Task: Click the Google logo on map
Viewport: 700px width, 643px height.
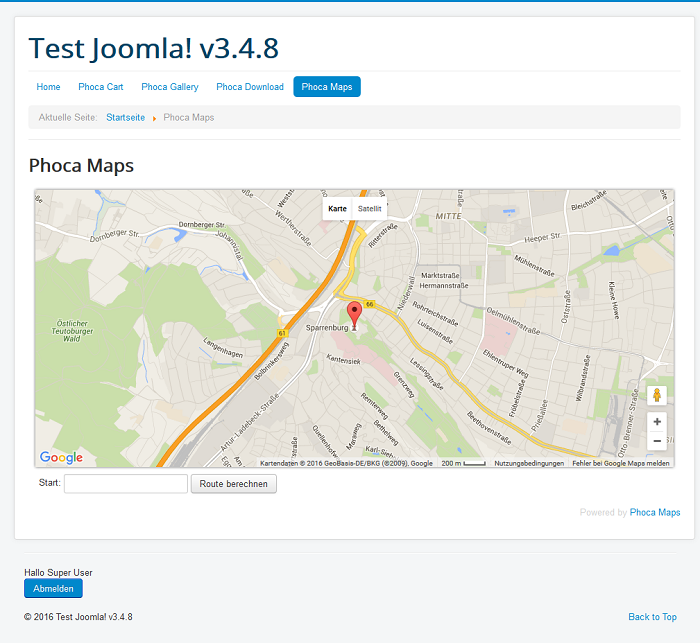Action: (x=61, y=458)
